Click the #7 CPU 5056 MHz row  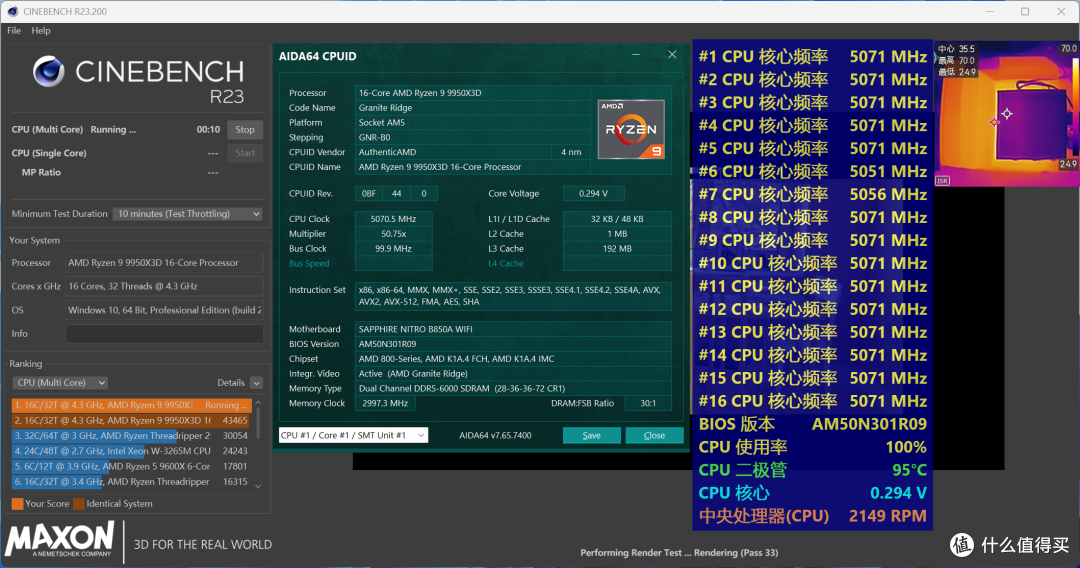coord(813,194)
